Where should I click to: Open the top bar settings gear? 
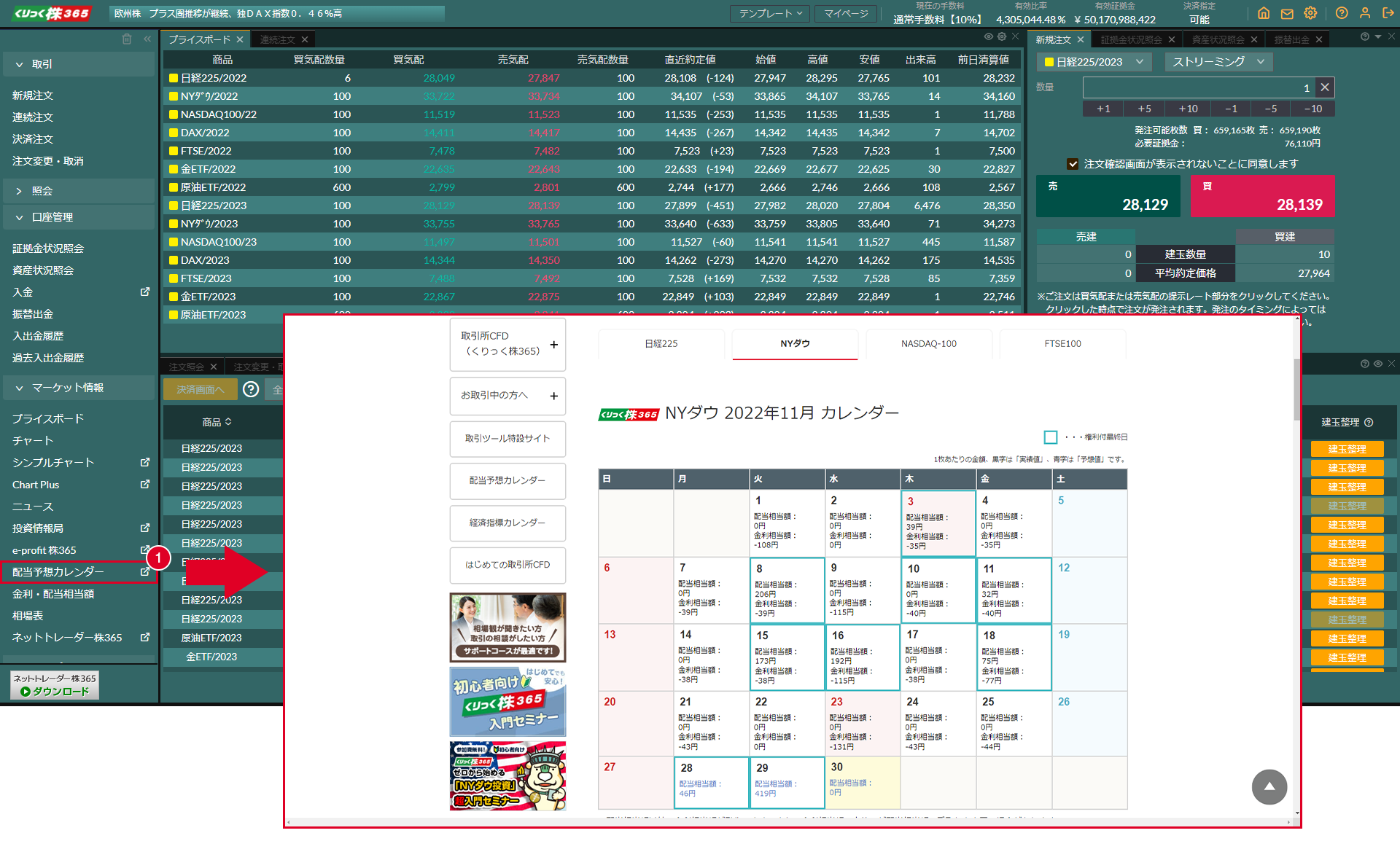pyautogui.click(x=1310, y=13)
